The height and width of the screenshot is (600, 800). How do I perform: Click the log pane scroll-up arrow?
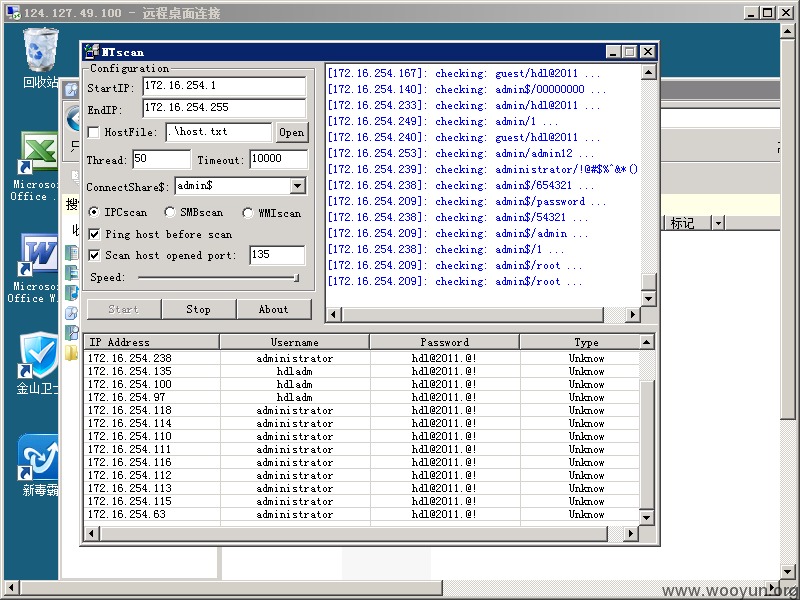(648, 72)
